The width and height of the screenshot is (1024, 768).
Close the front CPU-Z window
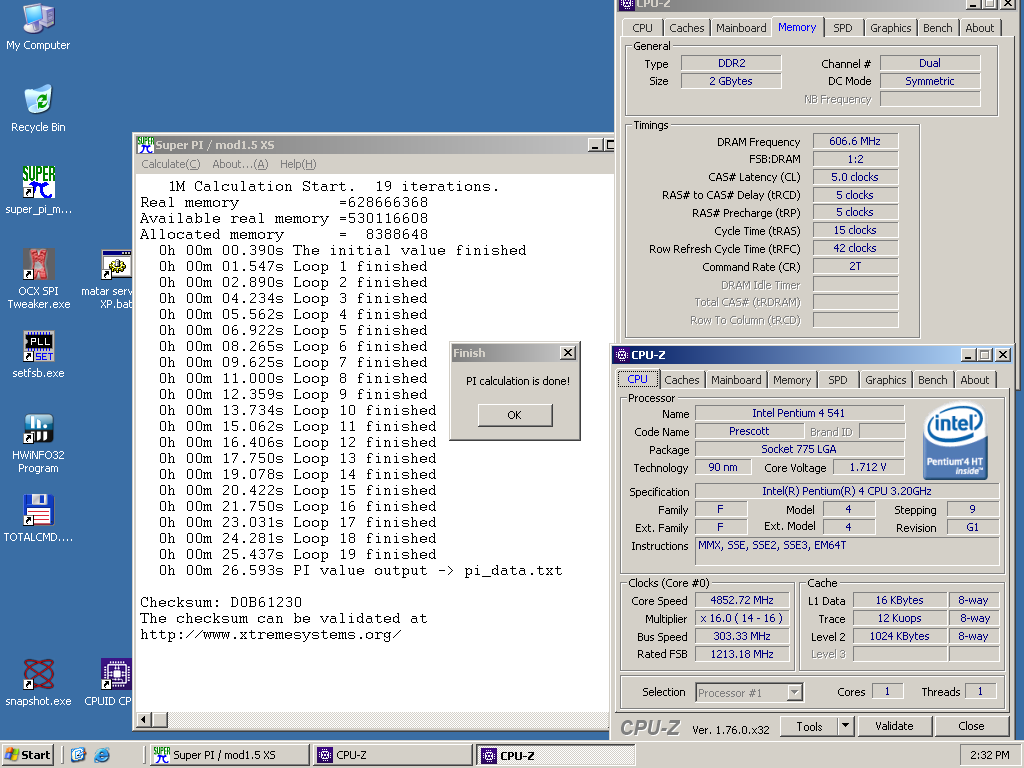[x=1003, y=355]
